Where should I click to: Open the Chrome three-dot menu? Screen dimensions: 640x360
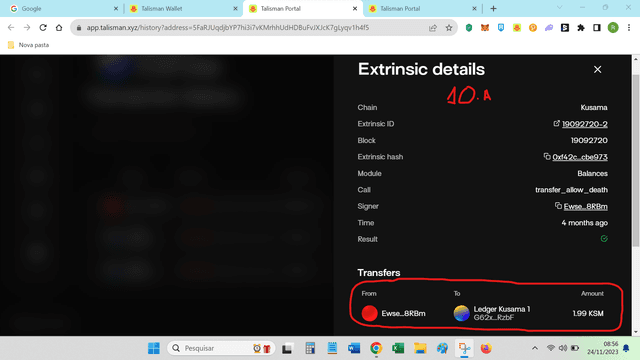tap(629, 28)
